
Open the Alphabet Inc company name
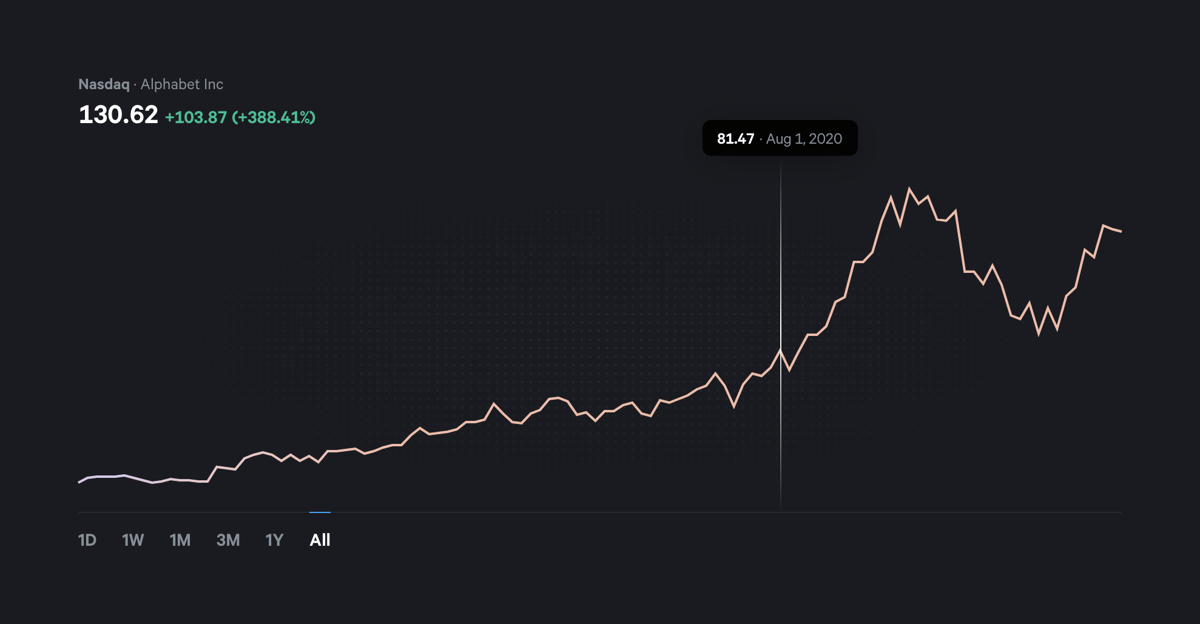(x=184, y=84)
